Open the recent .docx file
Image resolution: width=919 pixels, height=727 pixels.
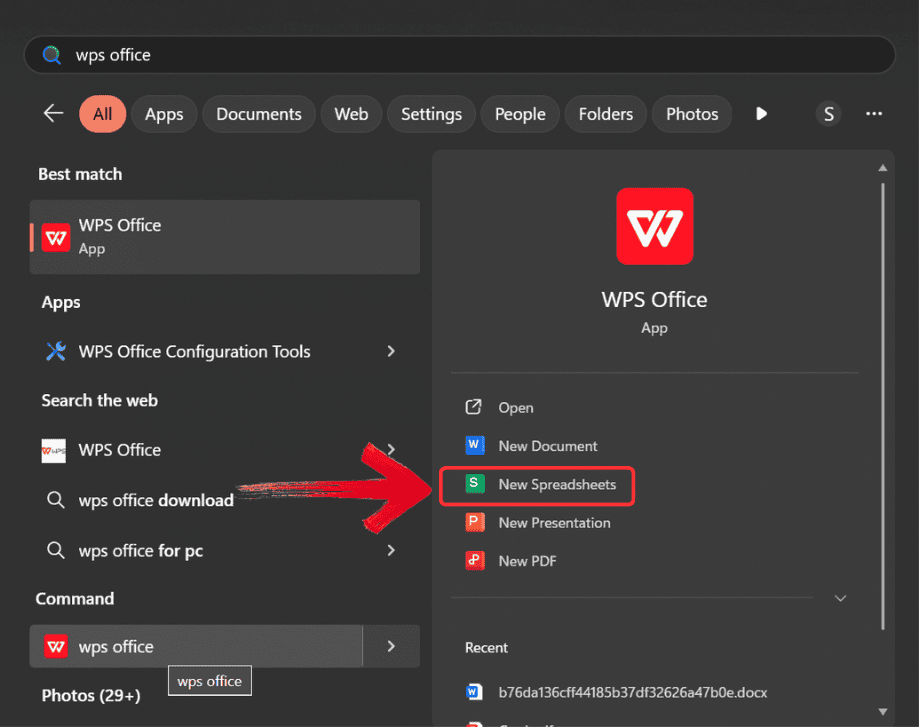[632, 692]
